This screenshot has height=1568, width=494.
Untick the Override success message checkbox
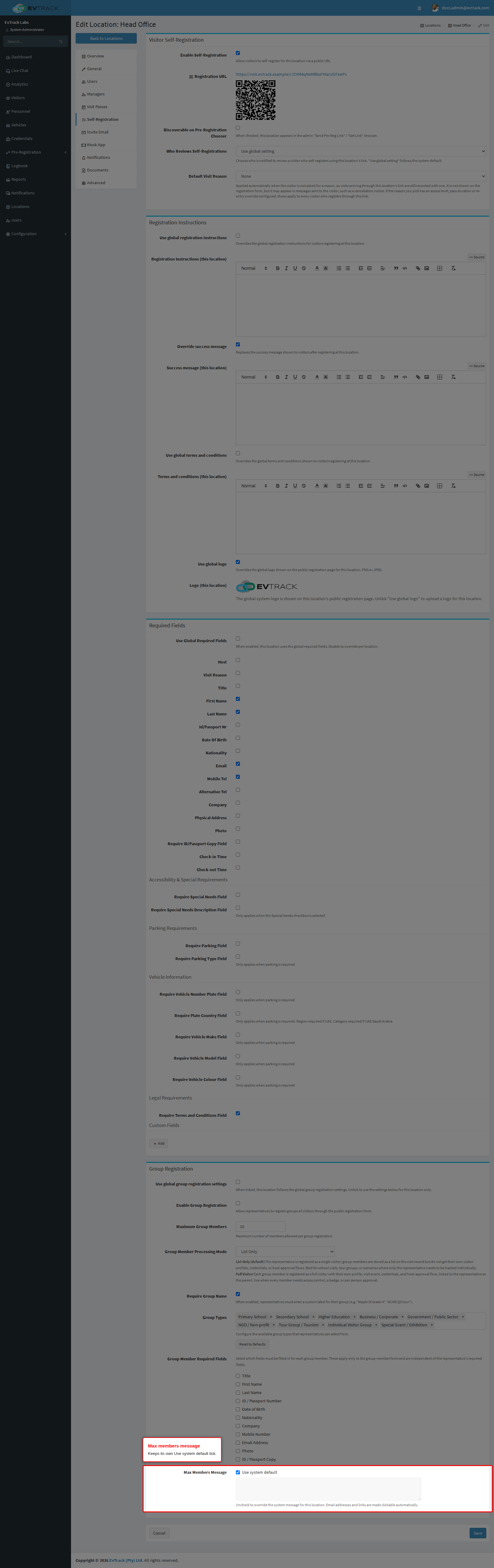(x=238, y=345)
